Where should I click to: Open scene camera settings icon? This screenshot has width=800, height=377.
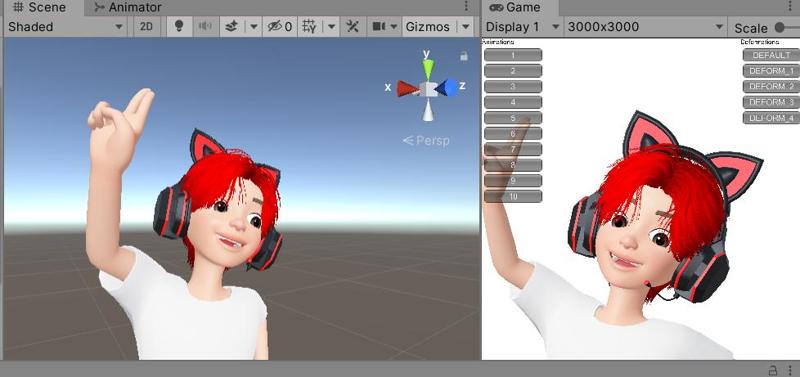(379, 27)
